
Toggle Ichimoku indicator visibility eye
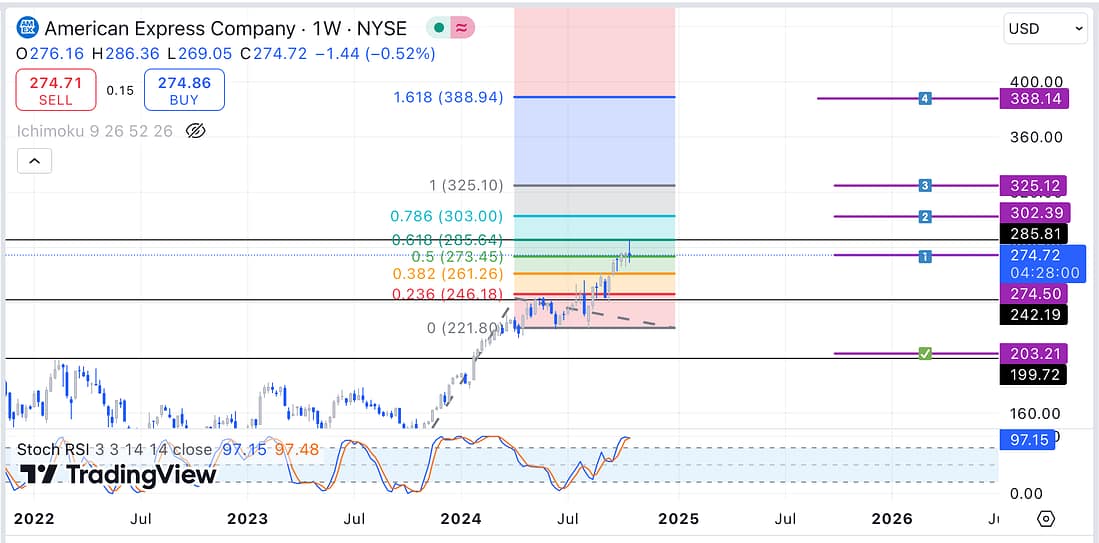tap(196, 130)
